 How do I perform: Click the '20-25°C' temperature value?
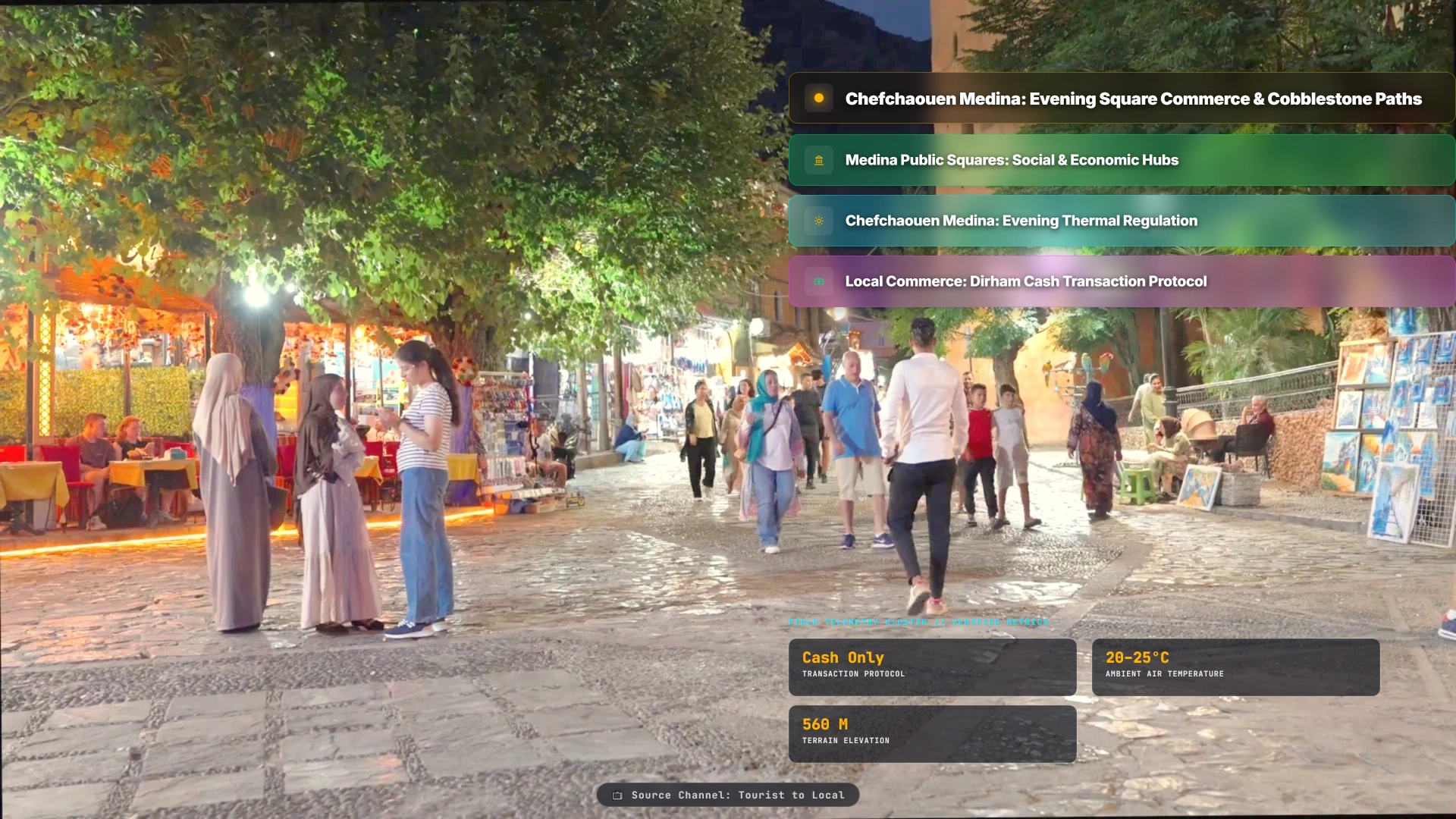1137,657
